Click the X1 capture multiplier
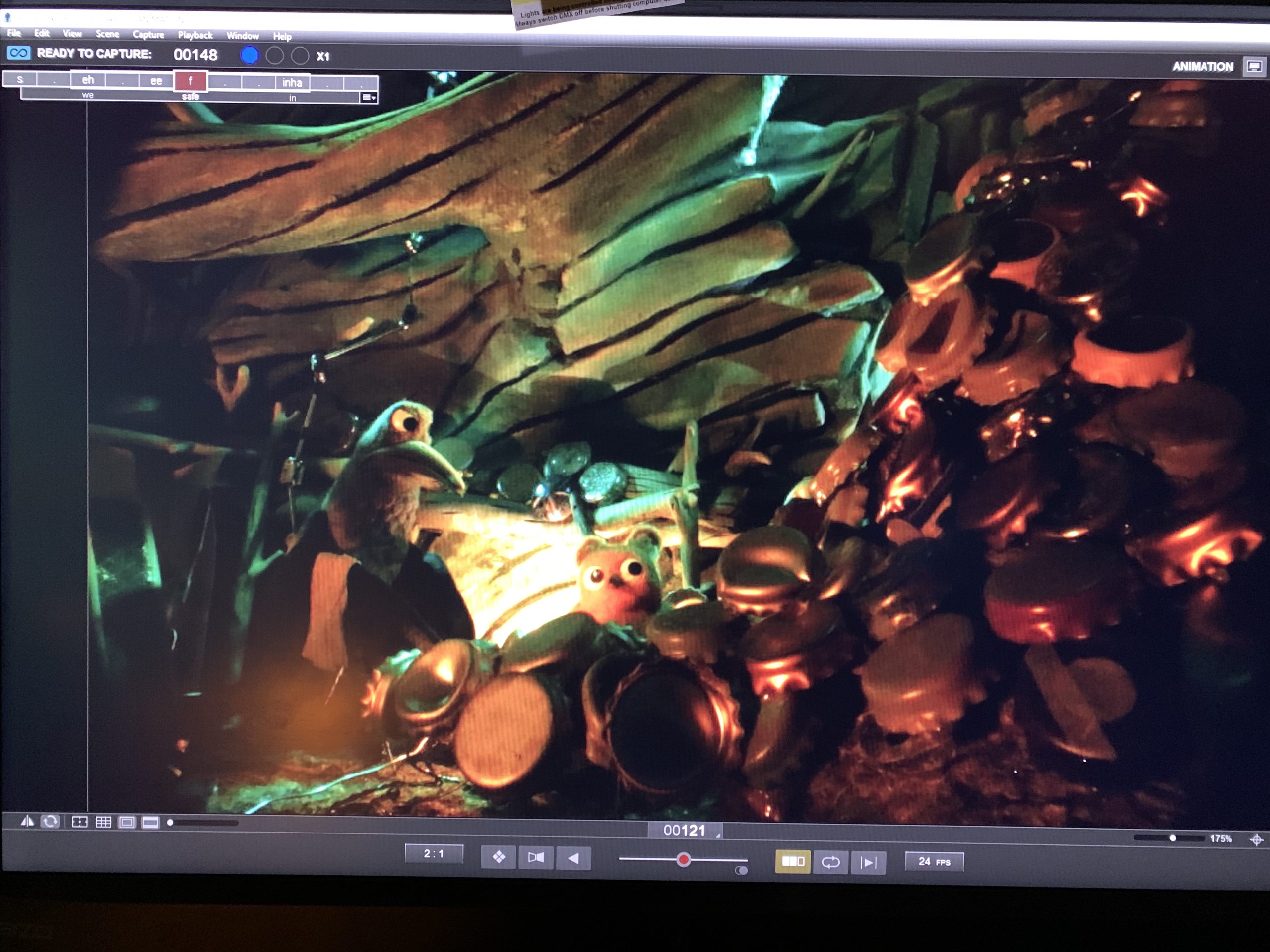Viewport: 1270px width, 952px height. click(x=323, y=56)
